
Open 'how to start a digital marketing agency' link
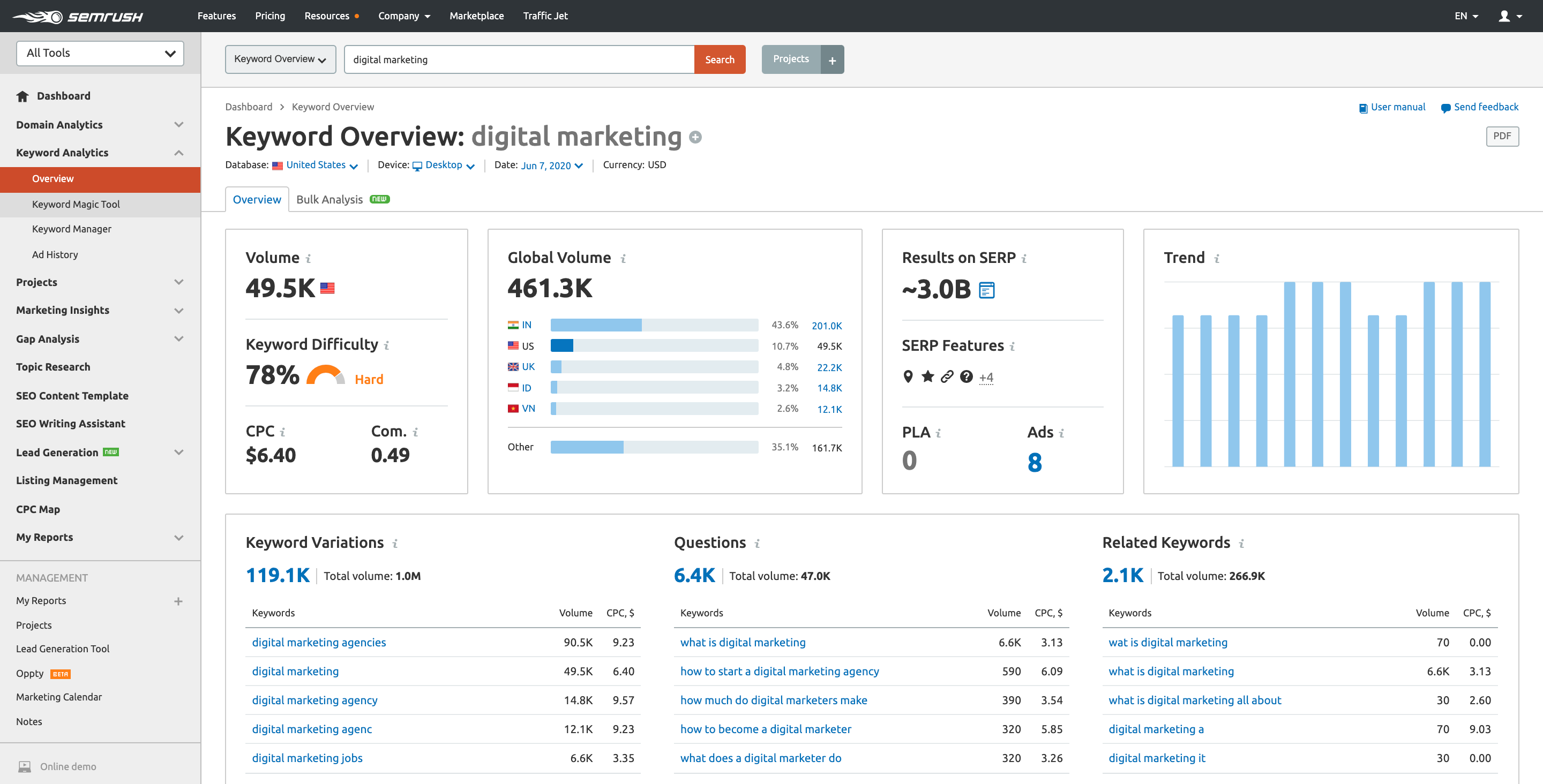pyautogui.click(x=780, y=672)
